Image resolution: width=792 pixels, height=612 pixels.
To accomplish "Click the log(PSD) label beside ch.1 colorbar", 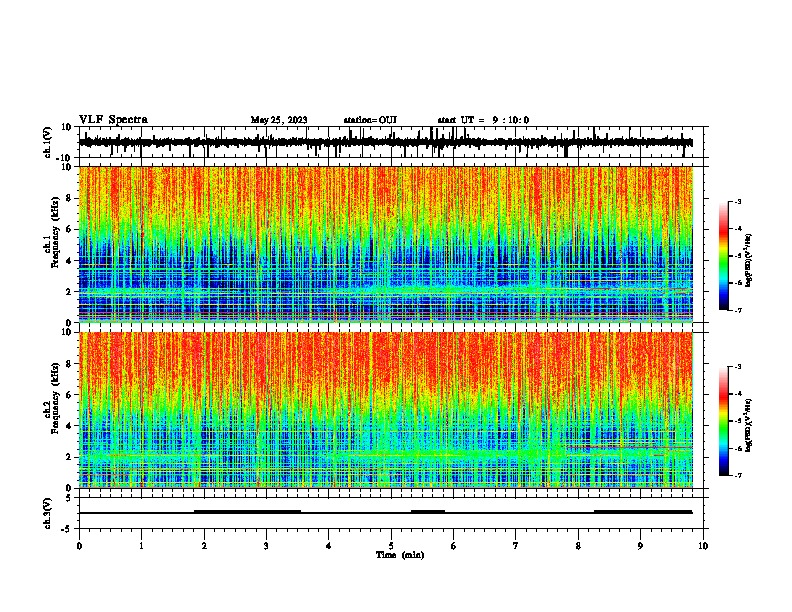I will click(749, 260).
